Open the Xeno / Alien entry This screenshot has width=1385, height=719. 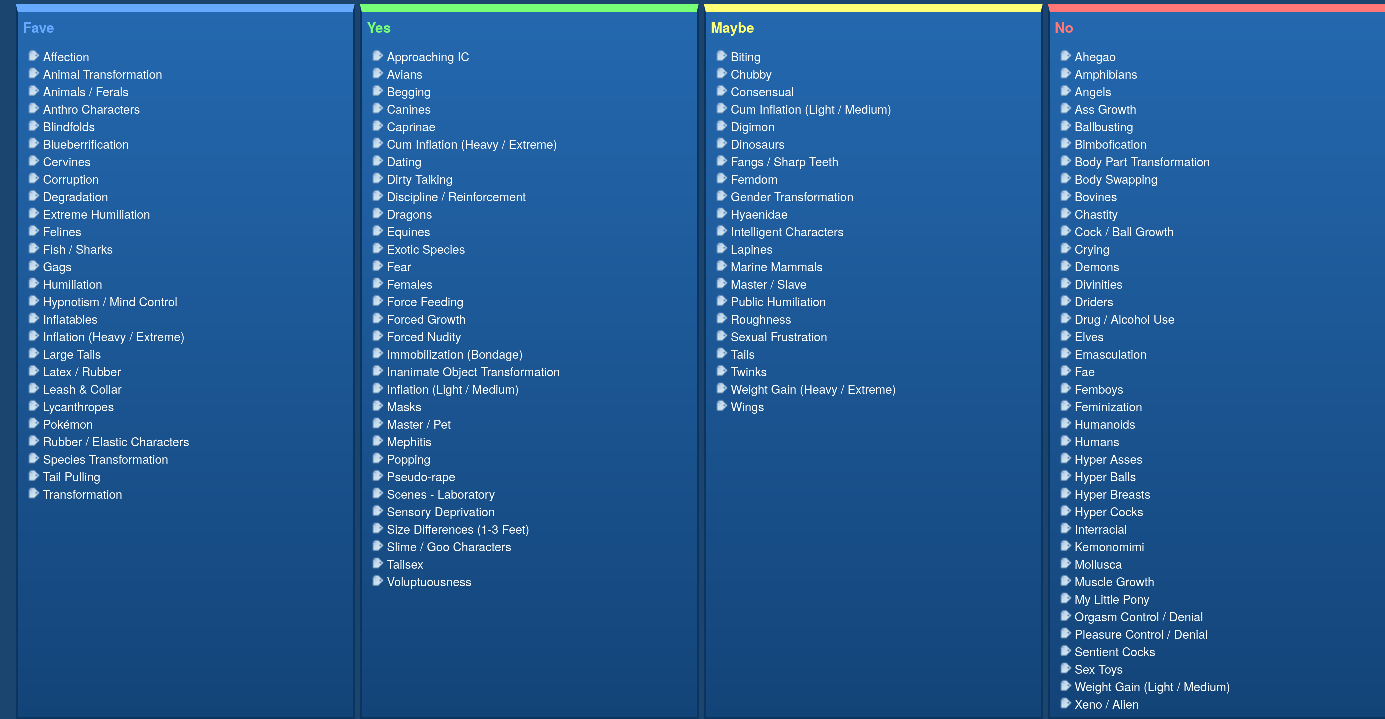point(1106,705)
